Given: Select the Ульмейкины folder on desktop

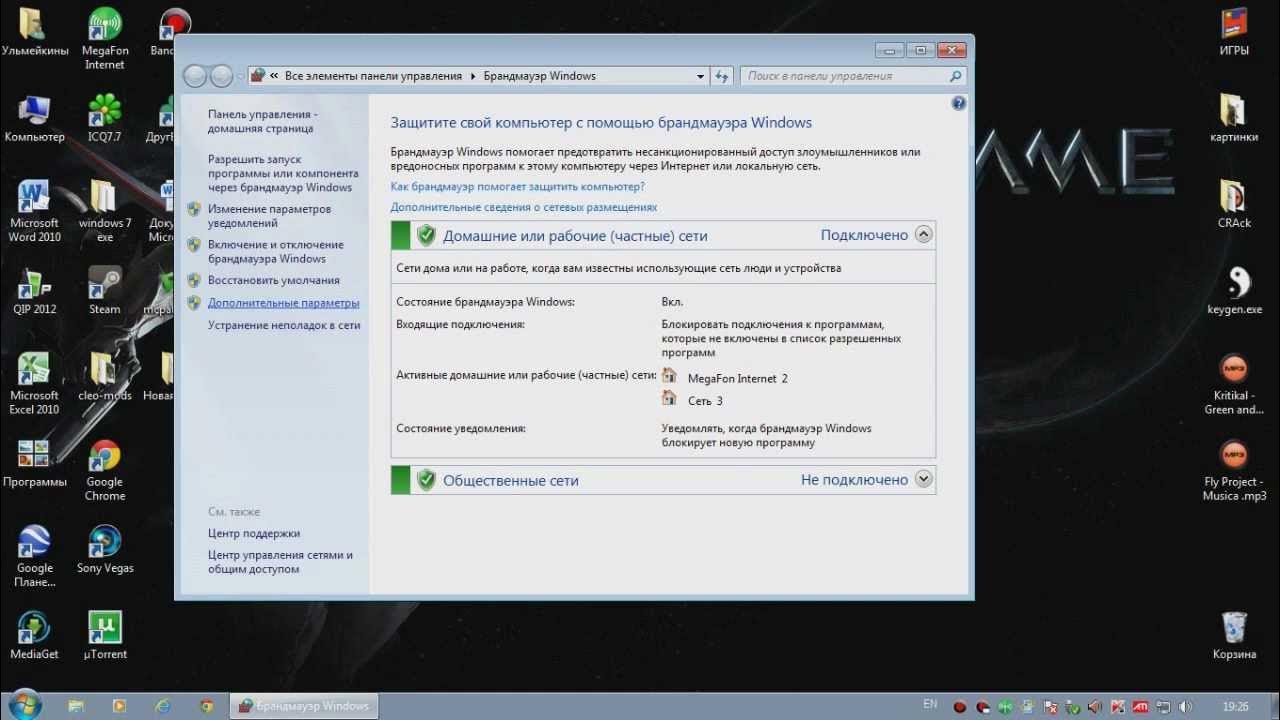Looking at the screenshot, I should 34,32.
